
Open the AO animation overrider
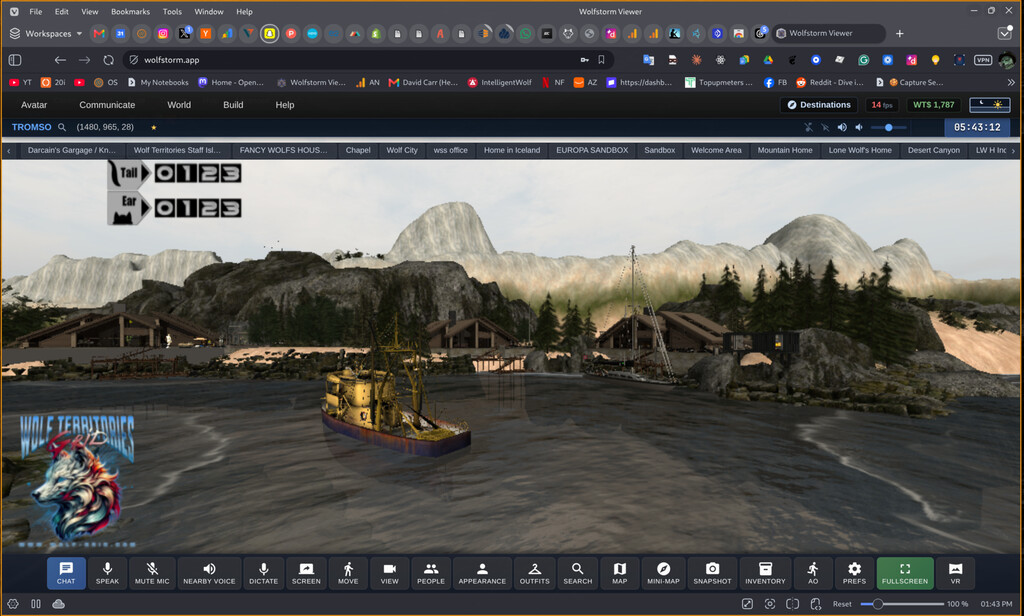[812, 573]
